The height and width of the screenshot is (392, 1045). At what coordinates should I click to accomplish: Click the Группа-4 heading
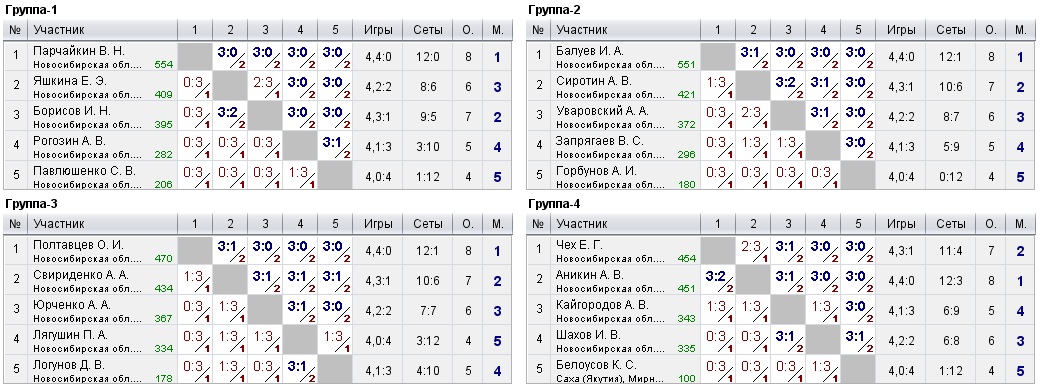[x=553, y=203]
